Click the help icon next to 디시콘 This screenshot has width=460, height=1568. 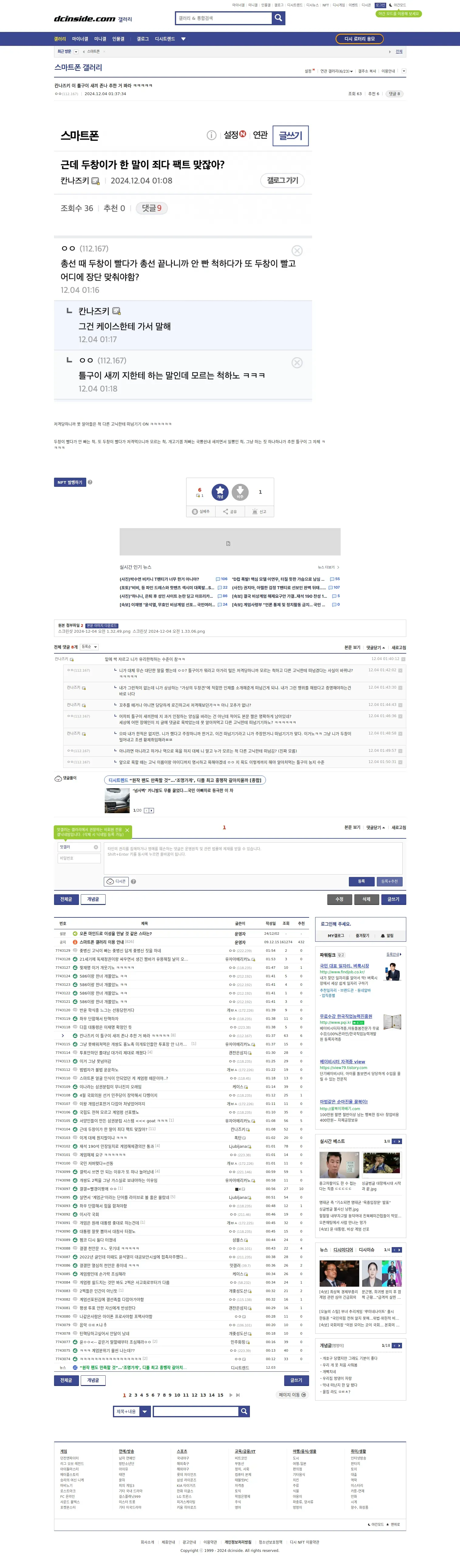[x=133, y=881]
